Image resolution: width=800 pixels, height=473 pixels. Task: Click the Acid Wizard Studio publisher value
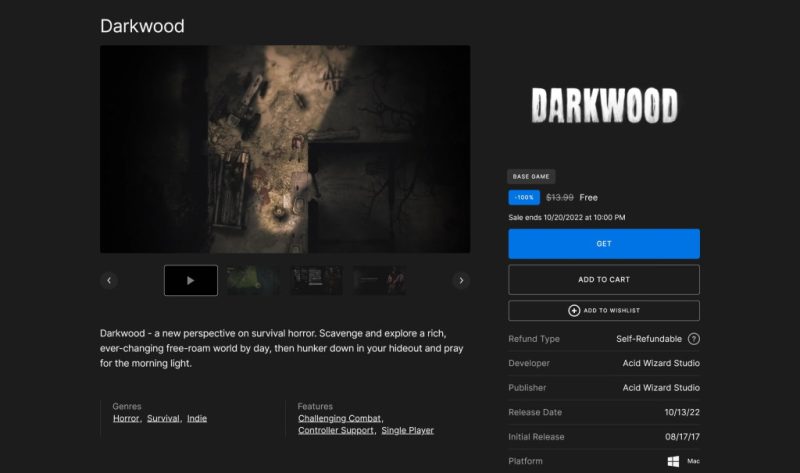(661, 388)
